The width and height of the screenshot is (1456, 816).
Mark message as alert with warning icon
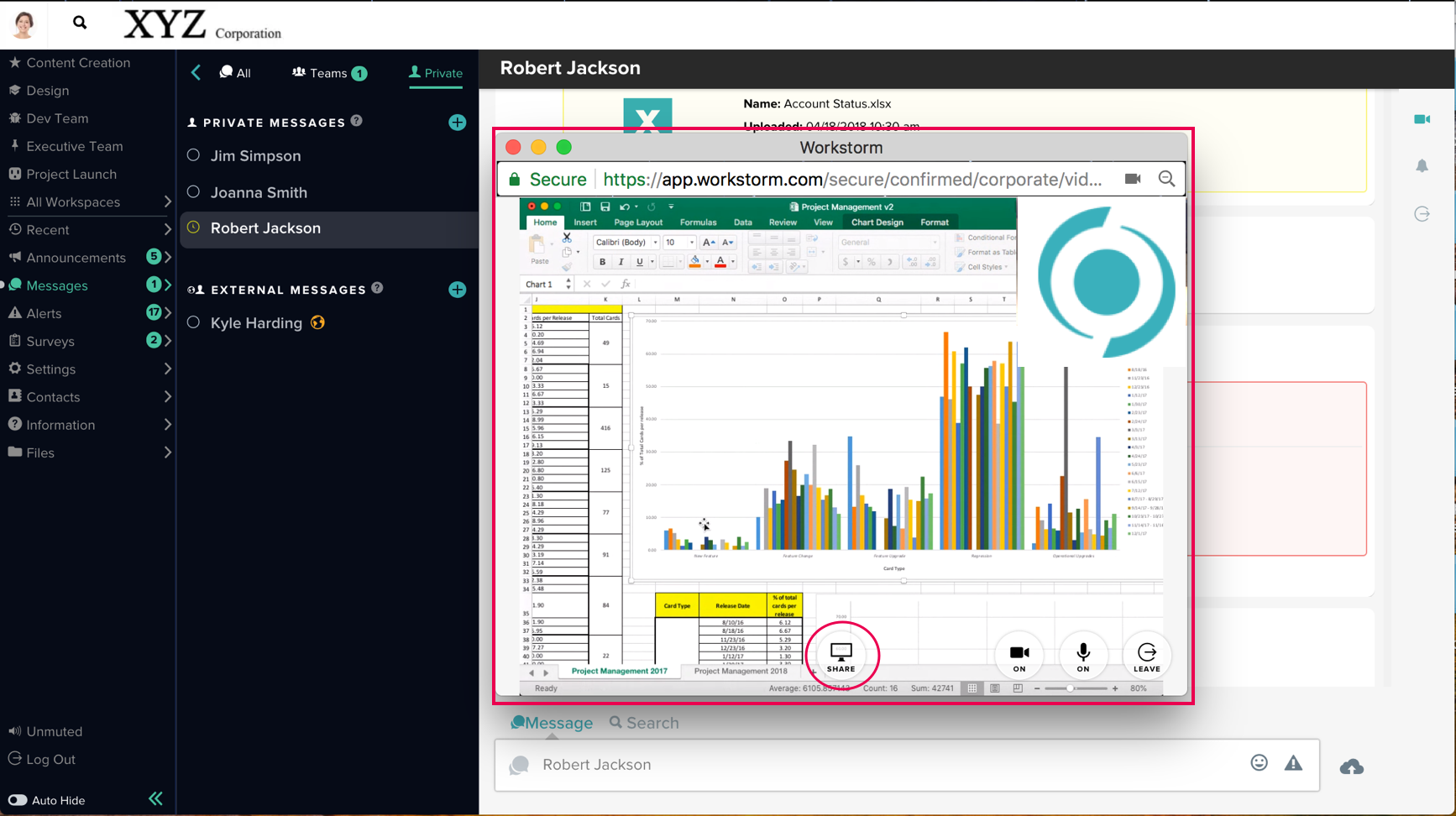1293,762
